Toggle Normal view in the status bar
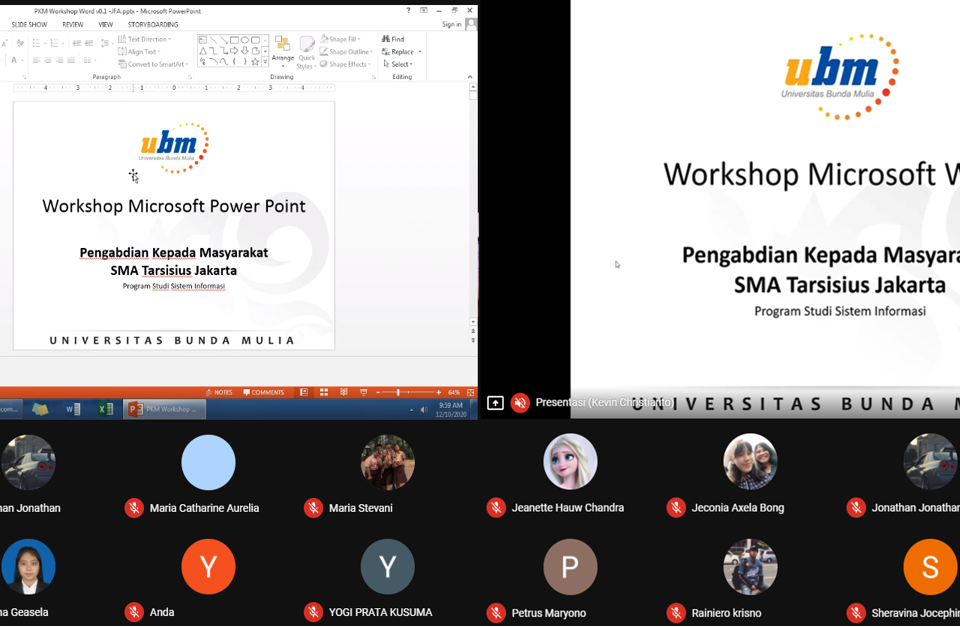This screenshot has width=960, height=627. pos(304,392)
